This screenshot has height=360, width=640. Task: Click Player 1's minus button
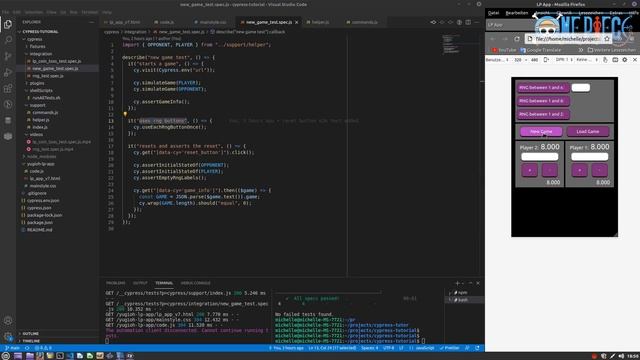600,170
